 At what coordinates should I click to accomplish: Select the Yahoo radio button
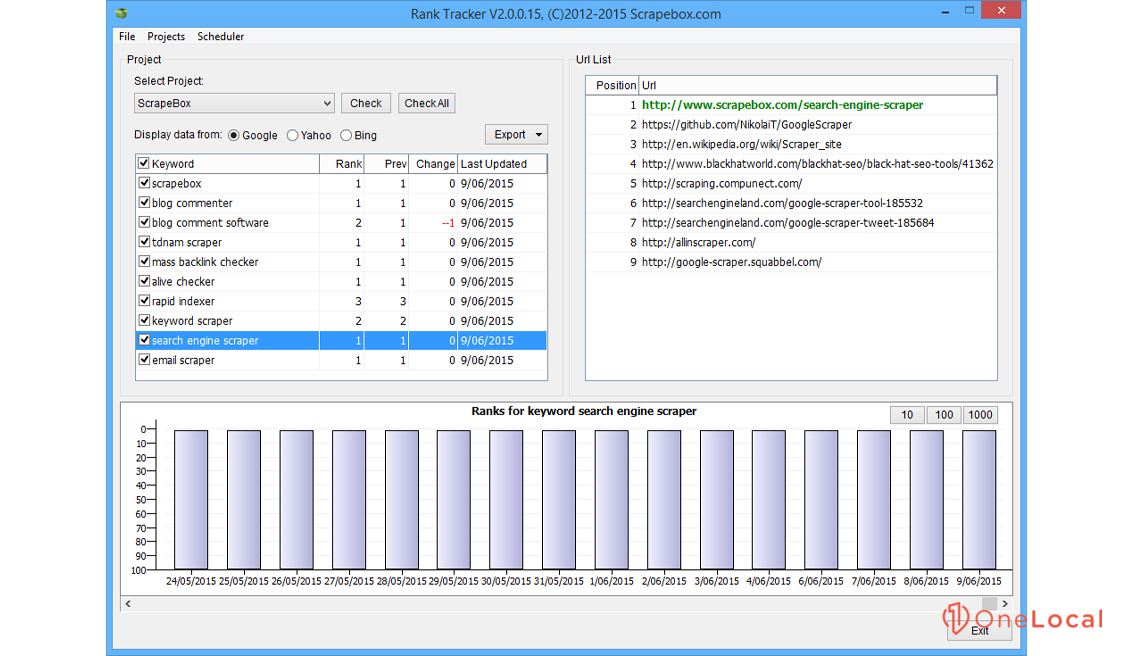(x=292, y=135)
